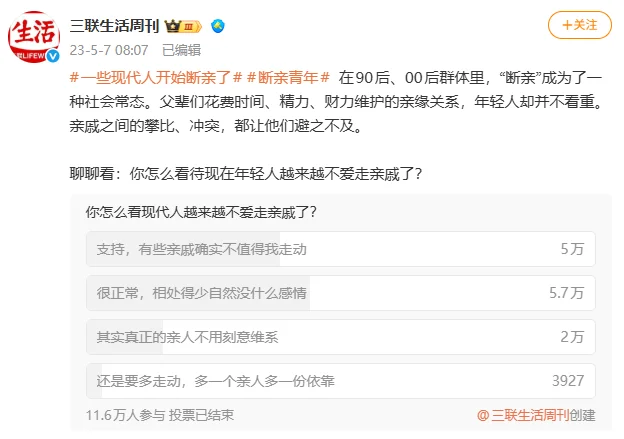Click the 三联生活周刊 profile avatar

34,36
